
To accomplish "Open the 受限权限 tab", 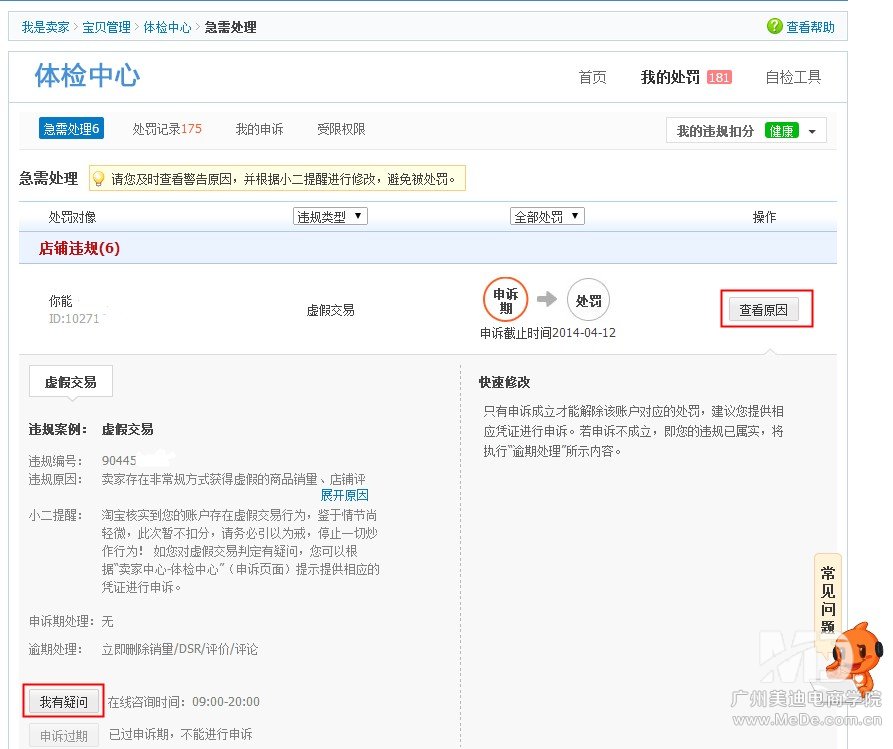I will (x=341, y=129).
